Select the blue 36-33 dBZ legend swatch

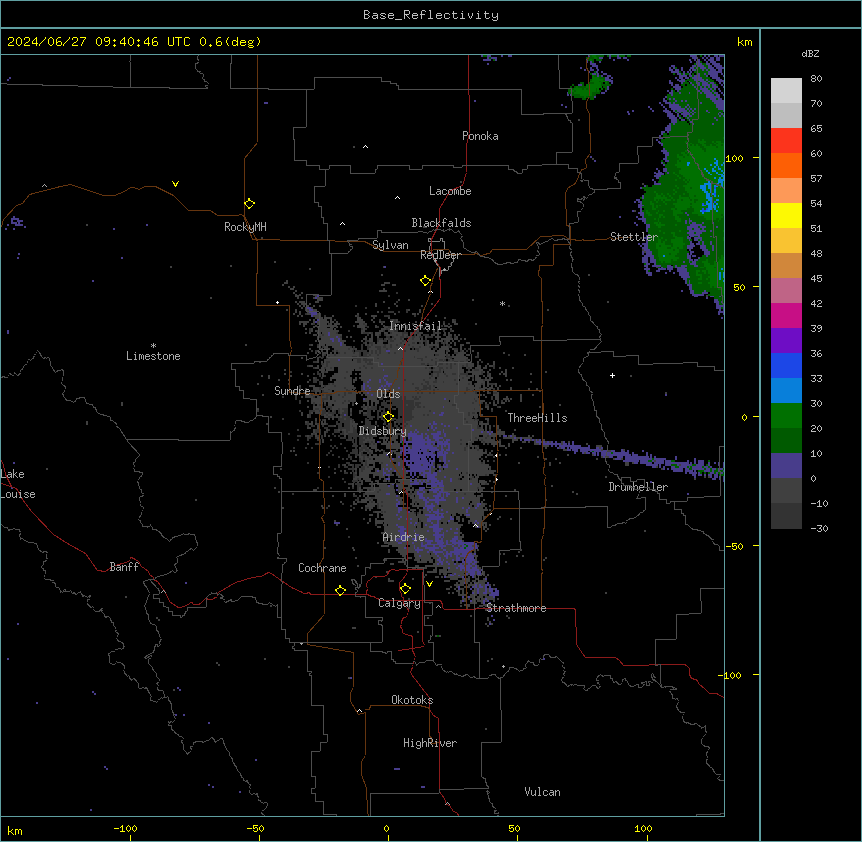point(786,365)
